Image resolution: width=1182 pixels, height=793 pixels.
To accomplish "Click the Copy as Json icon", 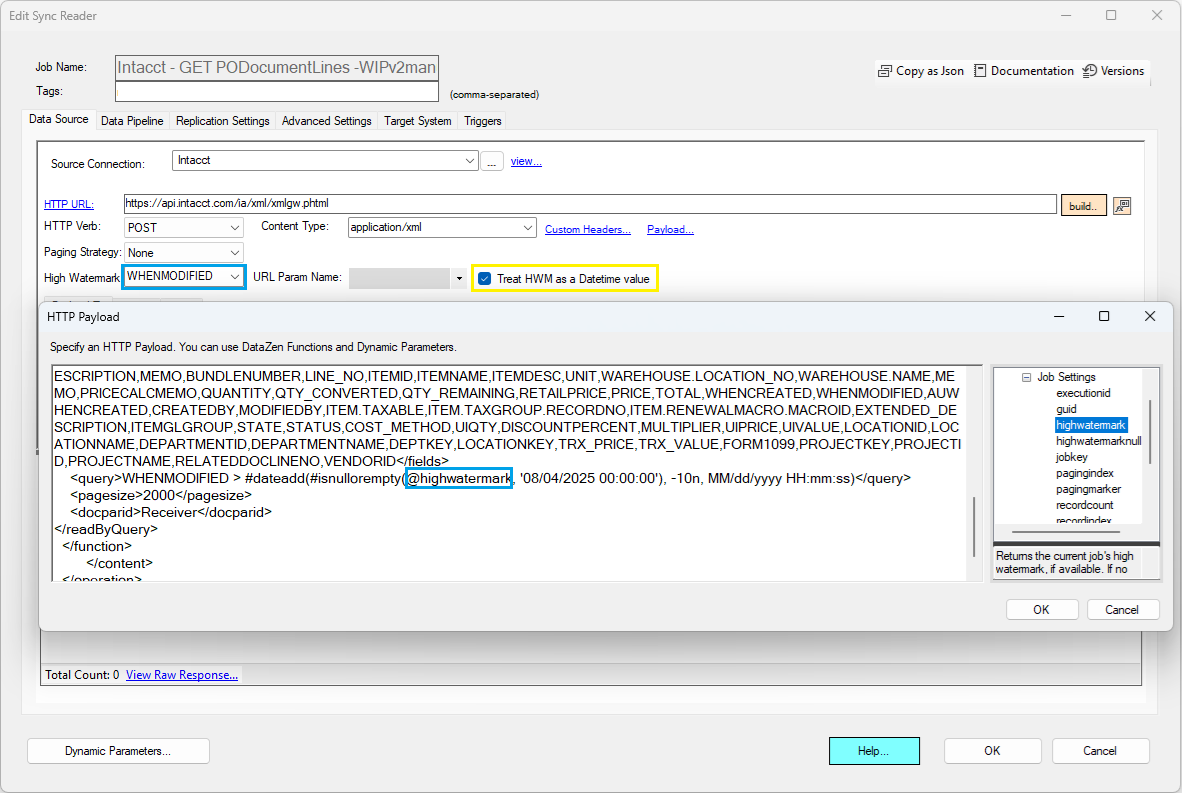I will 885,71.
